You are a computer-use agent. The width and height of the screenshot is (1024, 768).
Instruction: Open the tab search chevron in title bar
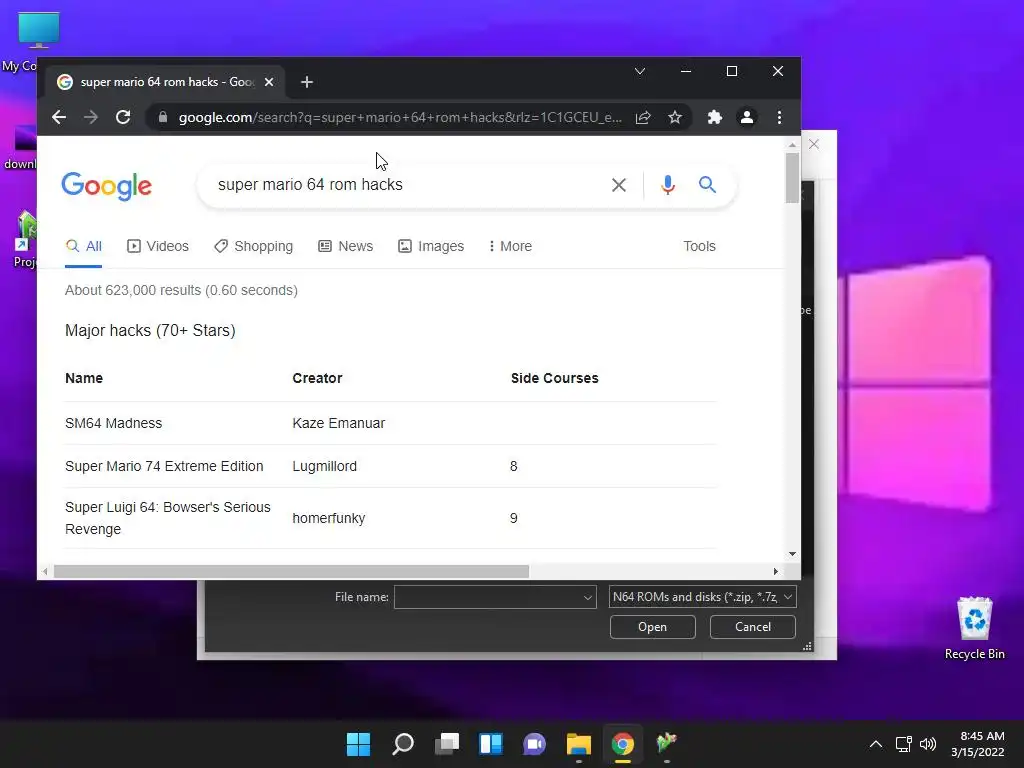tap(640, 71)
